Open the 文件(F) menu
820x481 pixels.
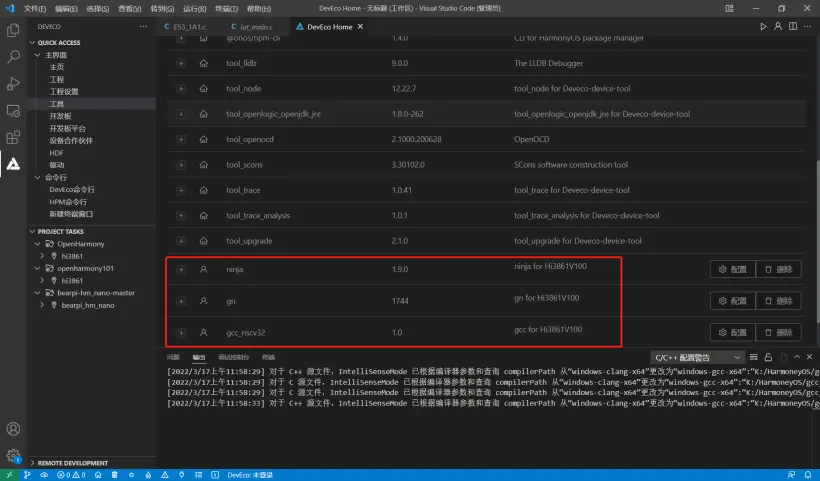pyautogui.click(x=35, y=8)
